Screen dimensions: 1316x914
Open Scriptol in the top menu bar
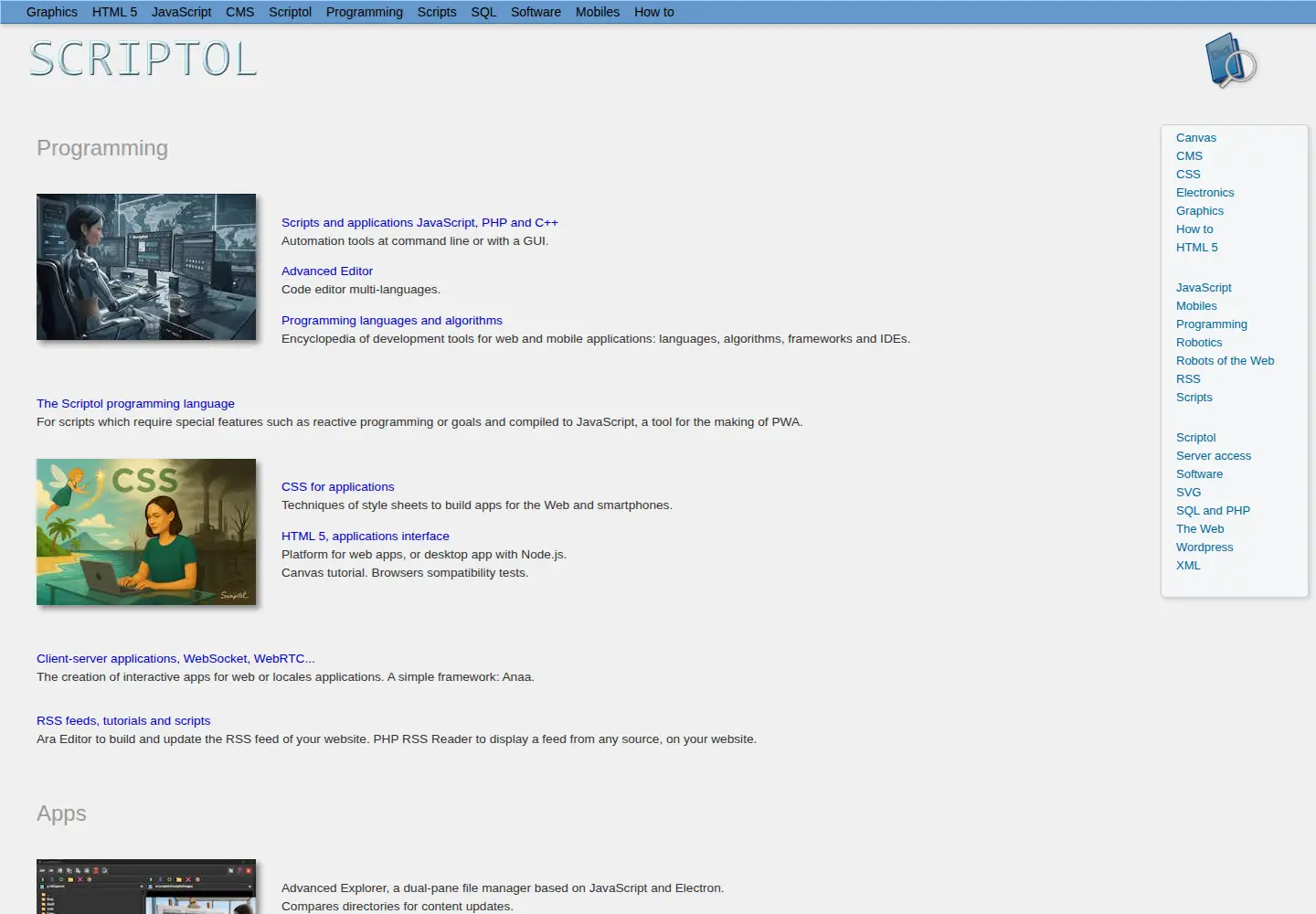point(290,12)
